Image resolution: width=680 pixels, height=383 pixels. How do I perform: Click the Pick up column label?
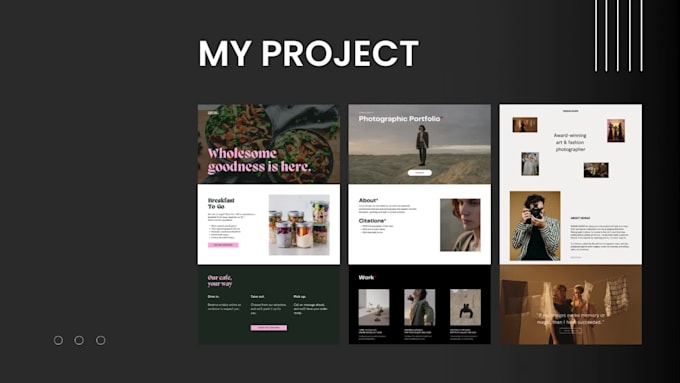(300, 297)
